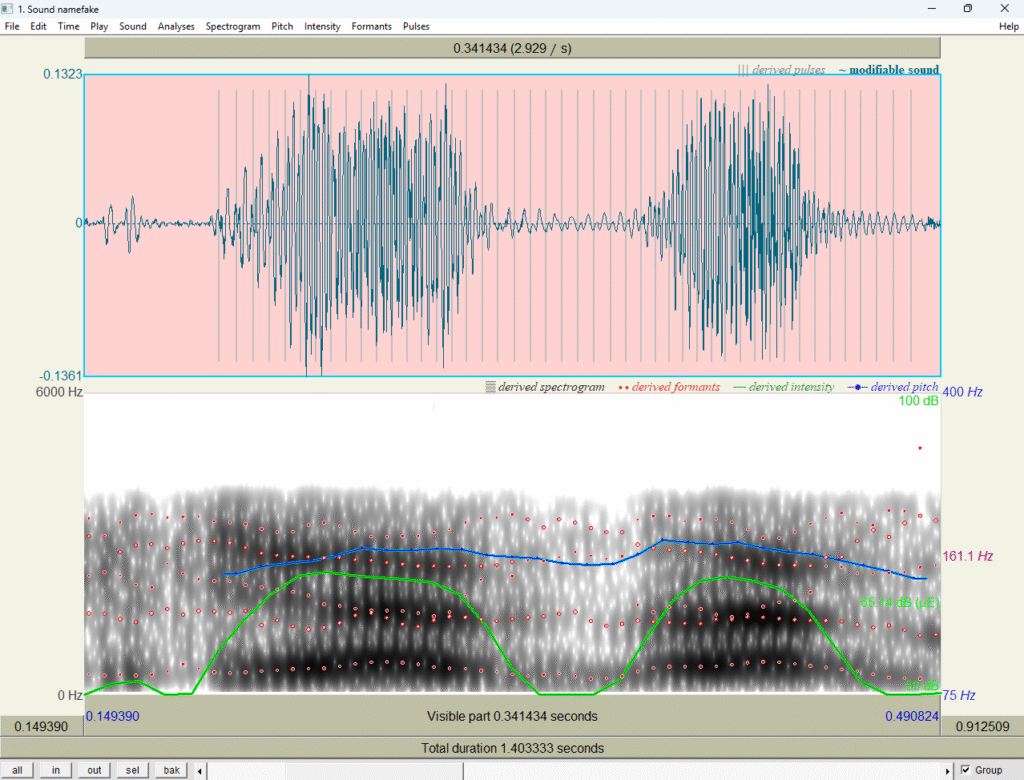Viewport: 1024px width, 780px height.
Task: Open the Sound menu
Action: pos(133,26)
